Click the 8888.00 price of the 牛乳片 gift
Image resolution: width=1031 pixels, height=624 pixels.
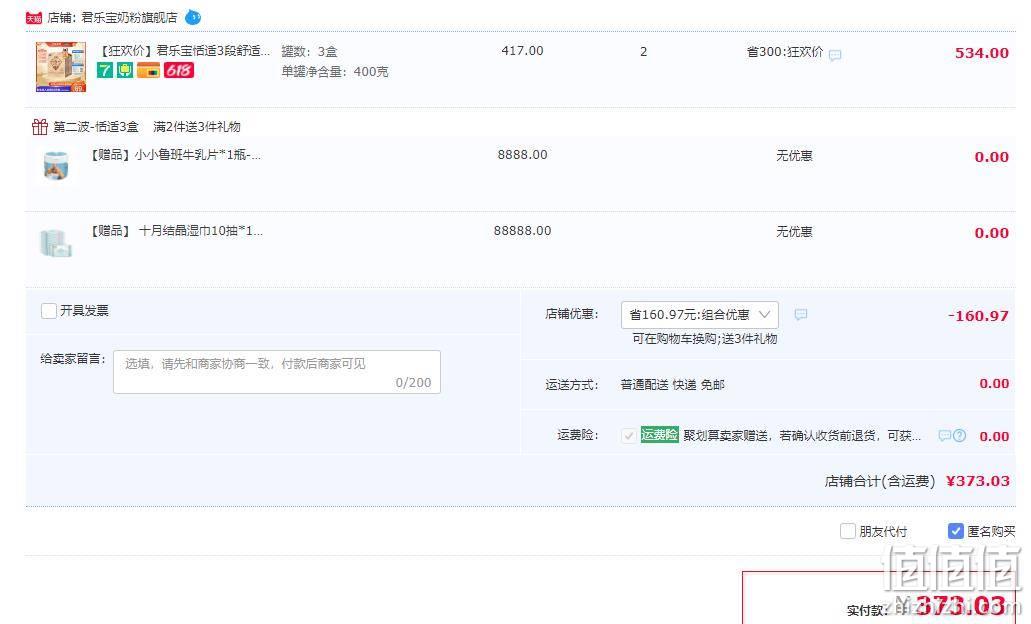[x=522, y=155]
